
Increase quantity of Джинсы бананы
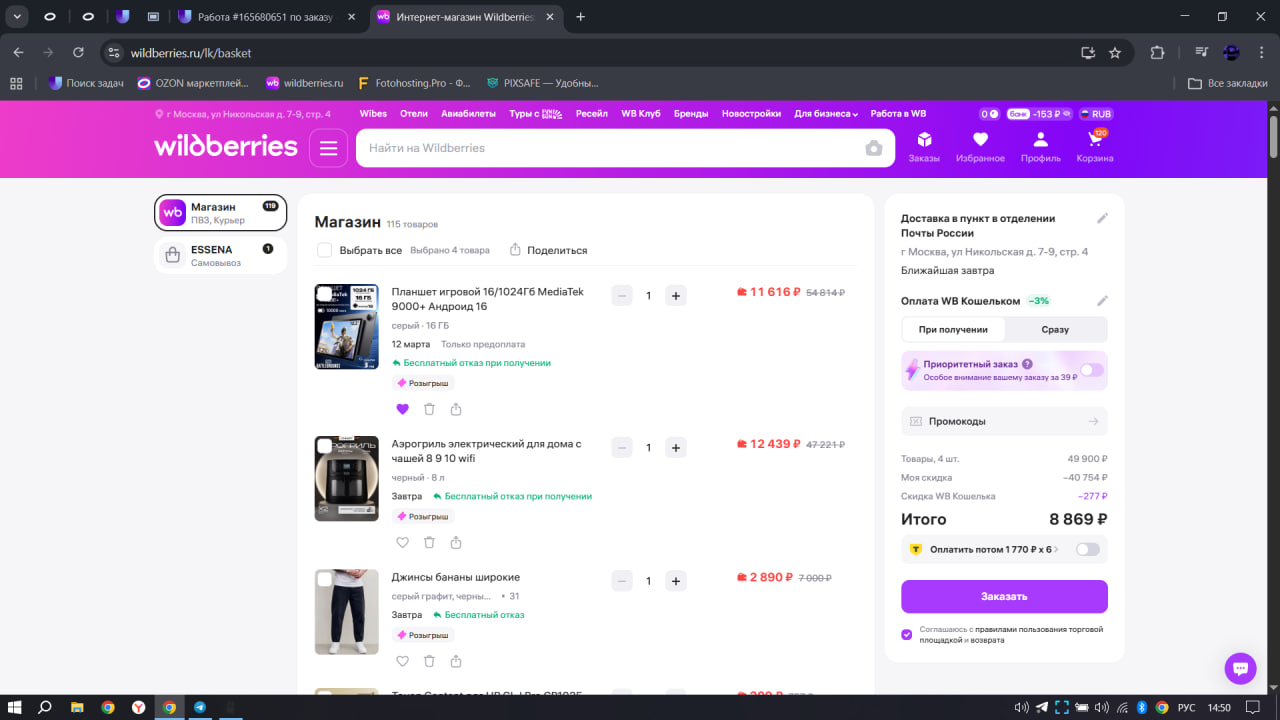[x=676, y=580]
